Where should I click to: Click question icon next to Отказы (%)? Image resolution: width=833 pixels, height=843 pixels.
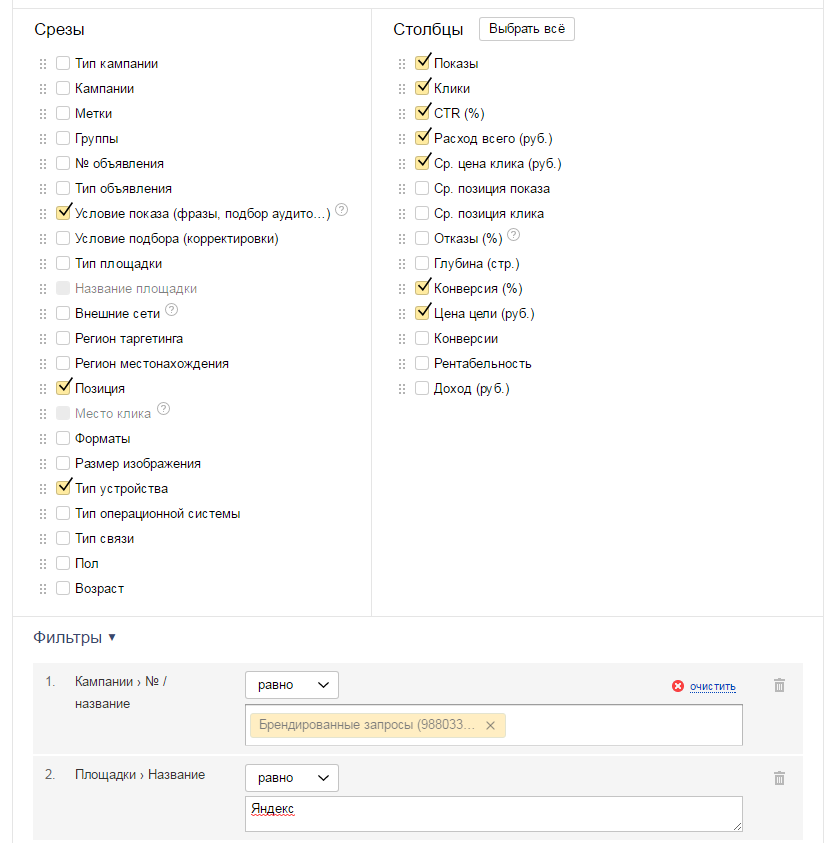pyautogui.click(x=514, y=235)
